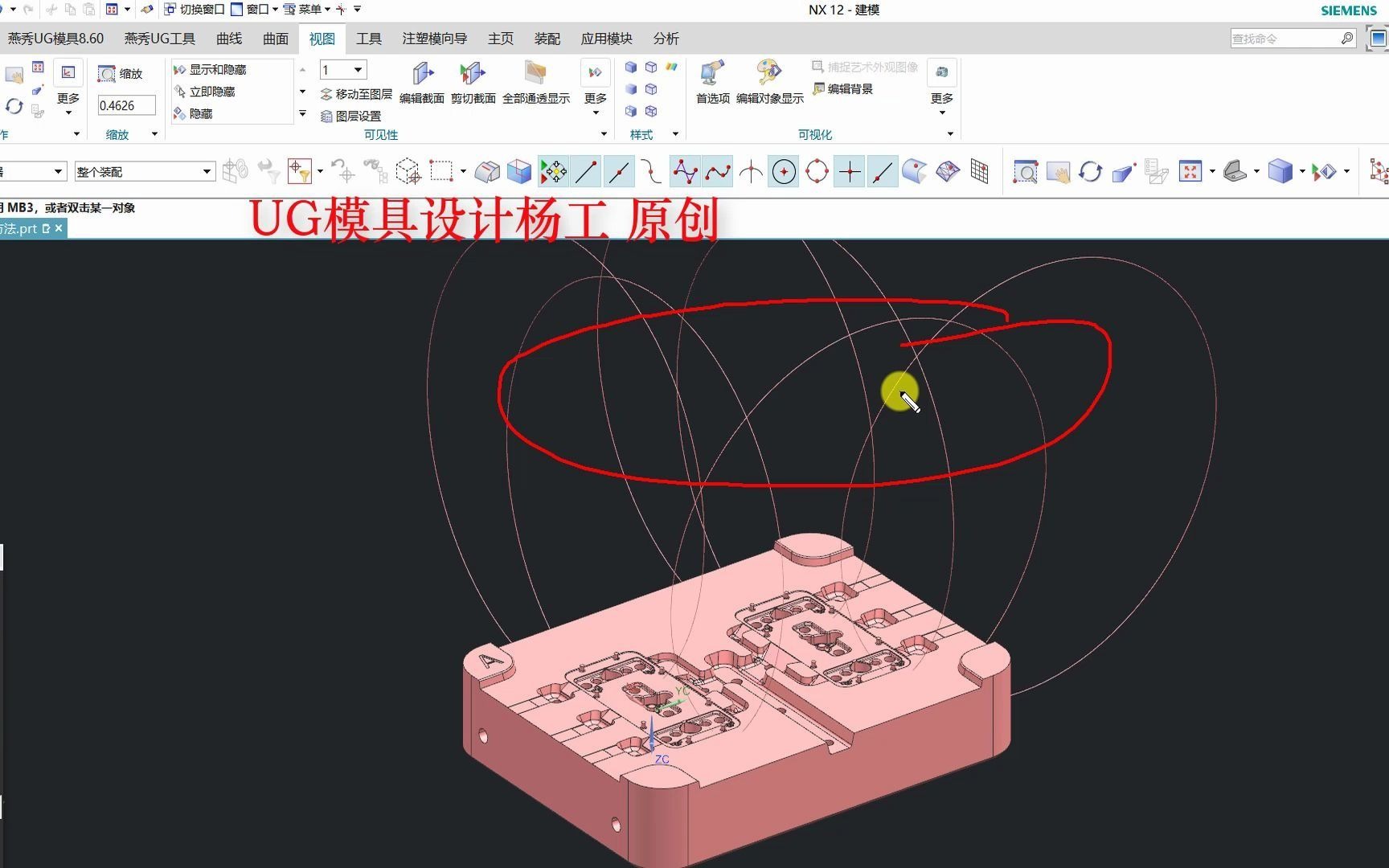Viewport: 1389px width, 868px height.
Task: Click the 查找命令 search field
Action: (x=1285, y=39)
